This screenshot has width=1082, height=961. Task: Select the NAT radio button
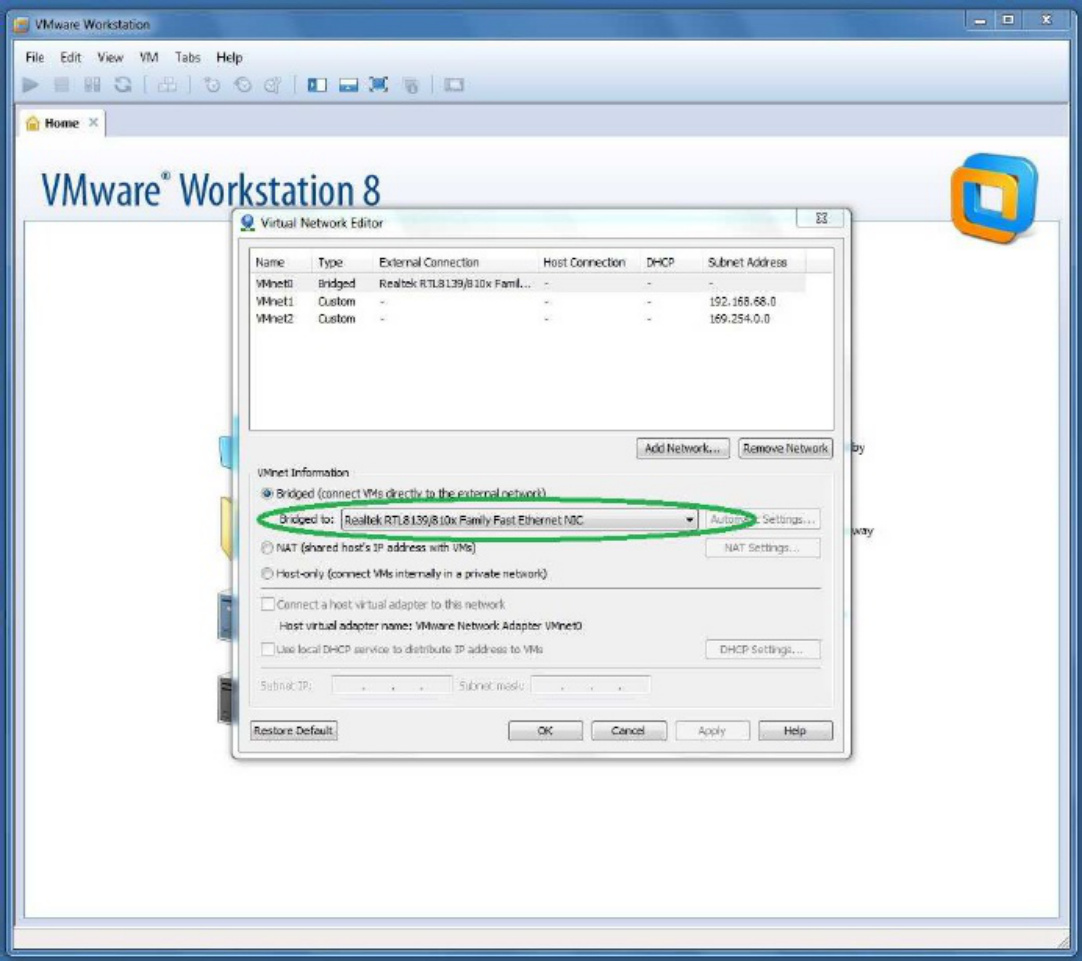pyautogui.click(x=267, y=548)
